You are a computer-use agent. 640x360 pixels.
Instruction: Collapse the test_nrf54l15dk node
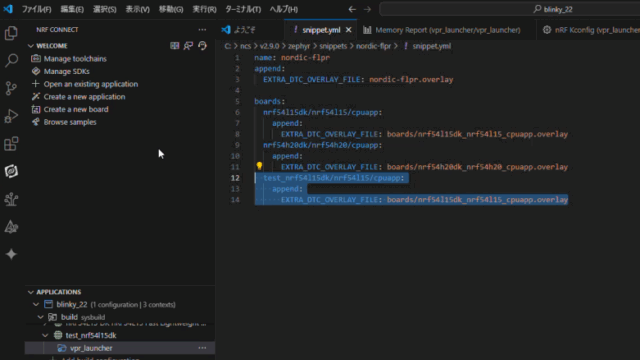(45, 336)
